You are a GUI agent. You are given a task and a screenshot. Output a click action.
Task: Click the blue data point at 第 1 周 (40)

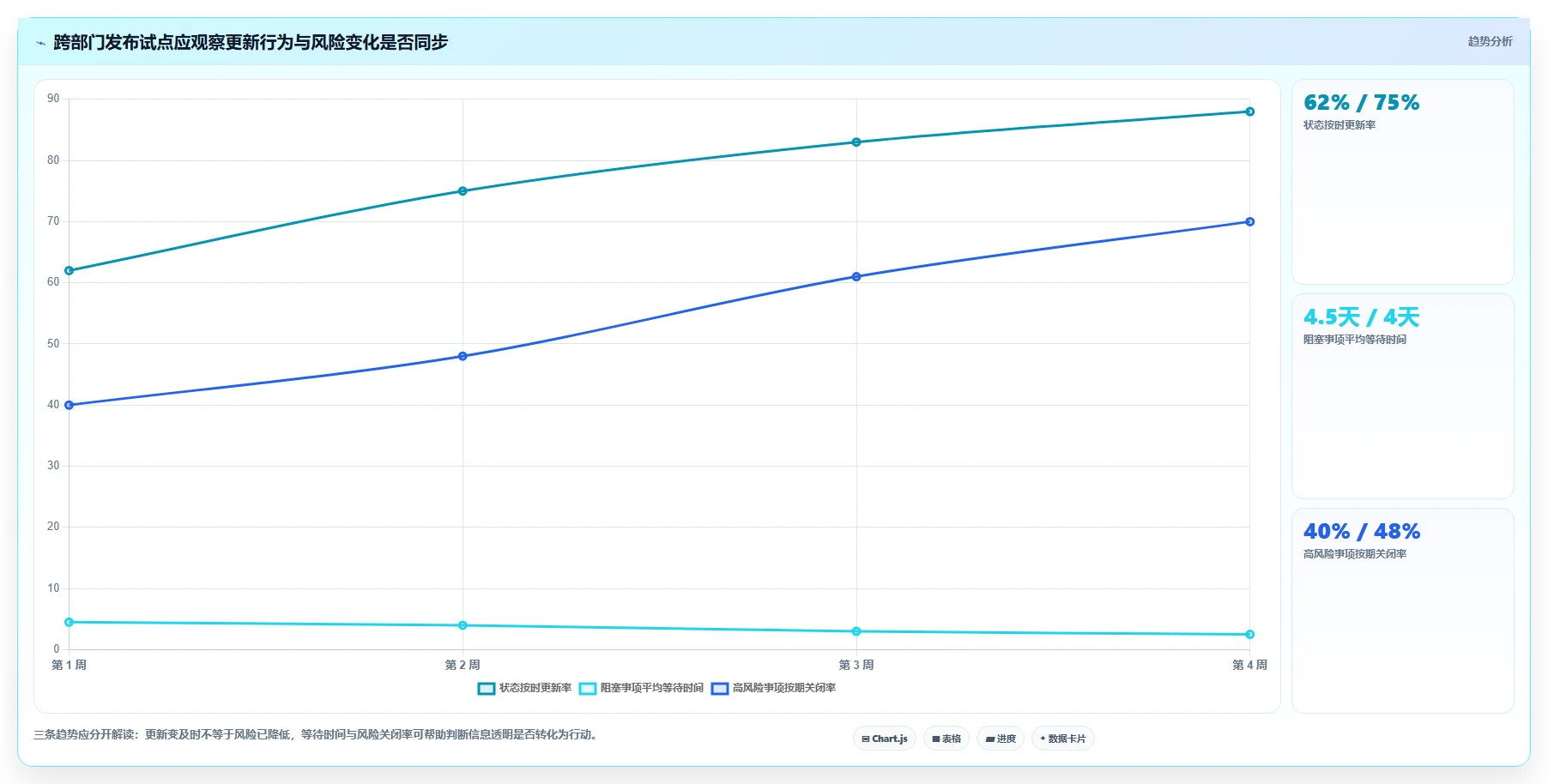tap(70, 405)
